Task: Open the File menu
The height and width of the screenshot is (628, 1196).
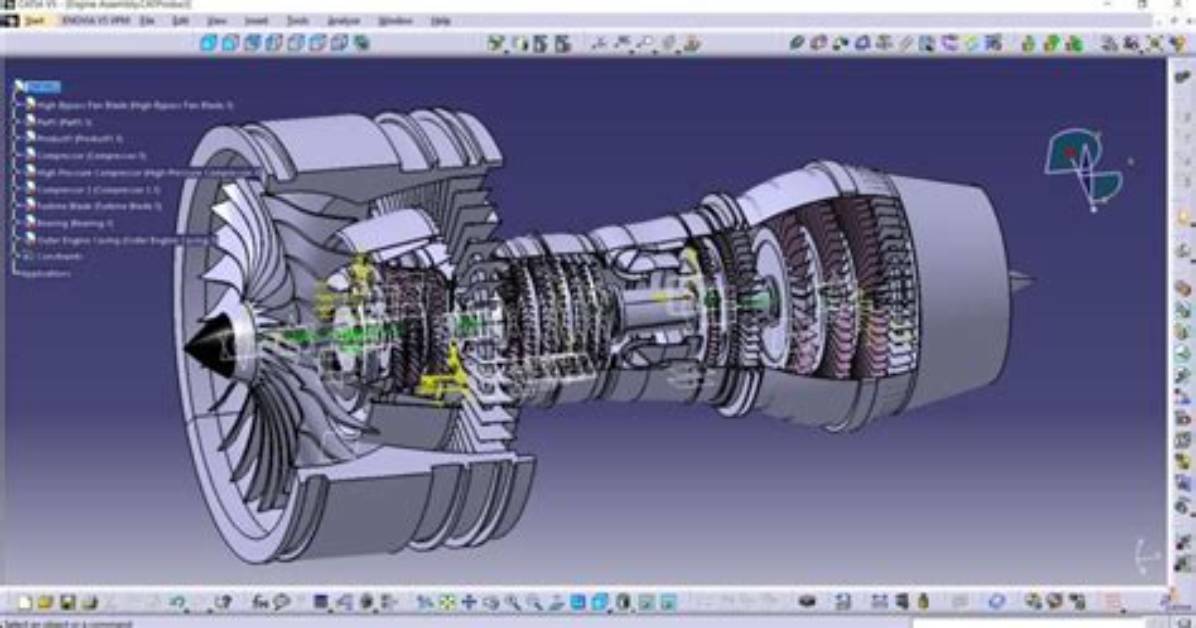Action: coord(147,21)
